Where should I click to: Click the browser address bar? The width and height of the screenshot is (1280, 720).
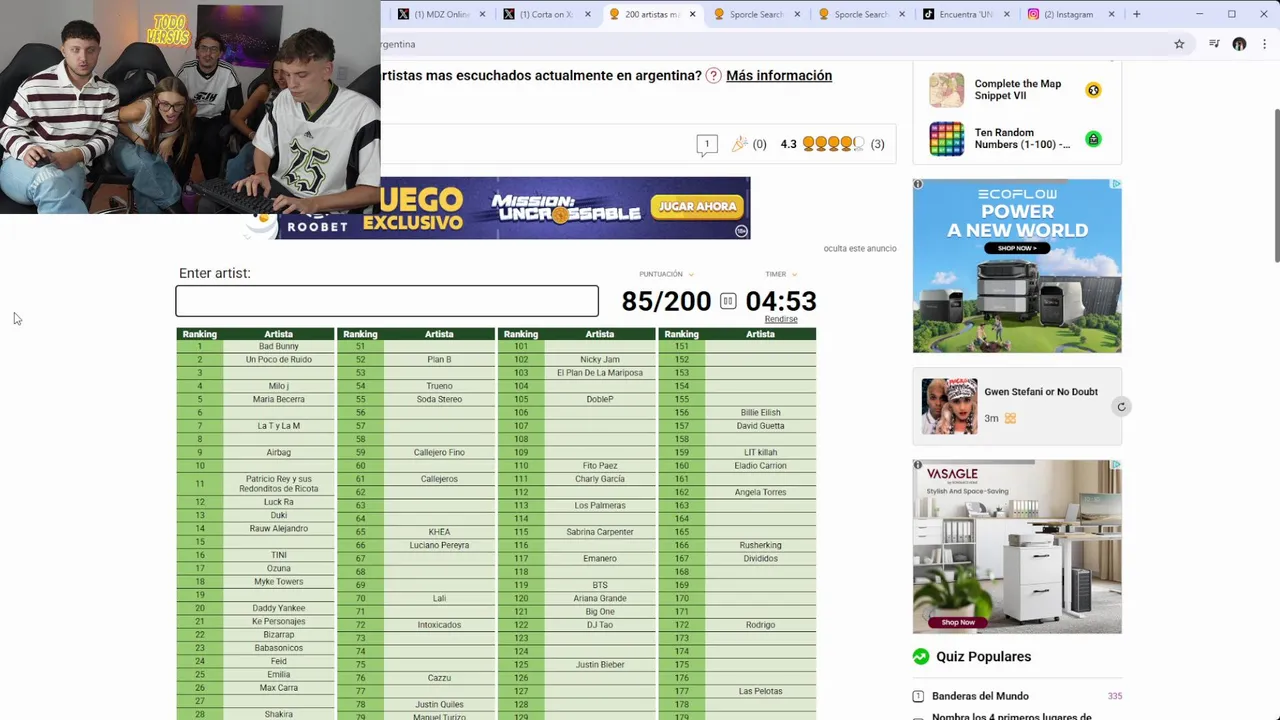[x=775, y=44]
